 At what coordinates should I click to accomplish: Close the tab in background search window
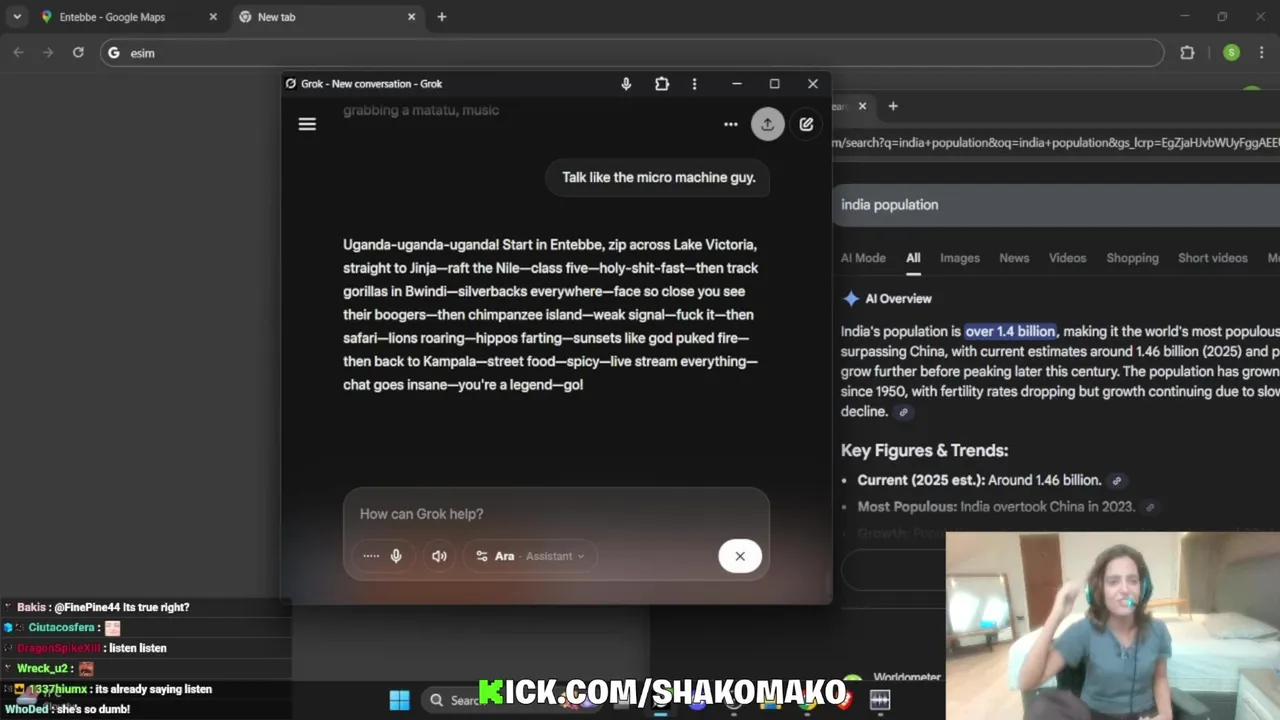(x=862, y=106)
